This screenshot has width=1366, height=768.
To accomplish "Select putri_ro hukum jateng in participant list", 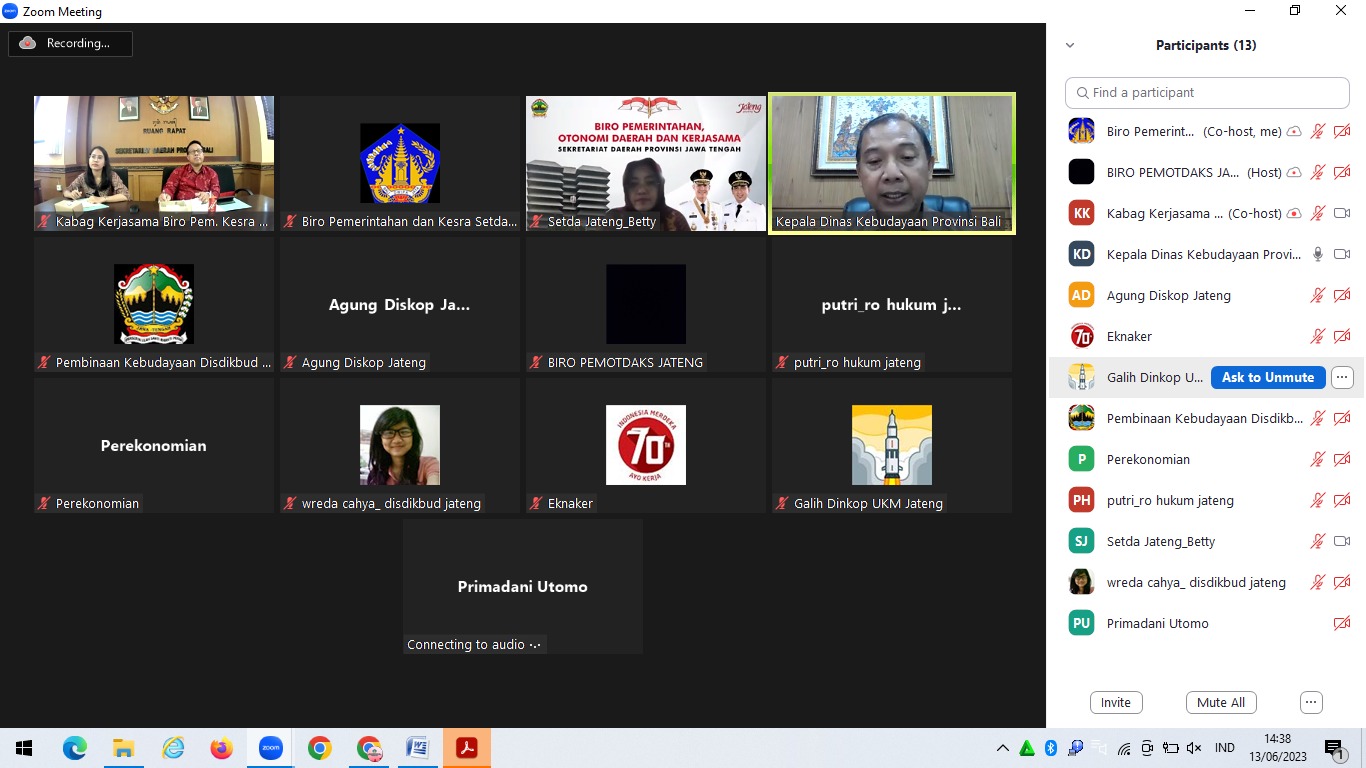I will point(1170,500).
